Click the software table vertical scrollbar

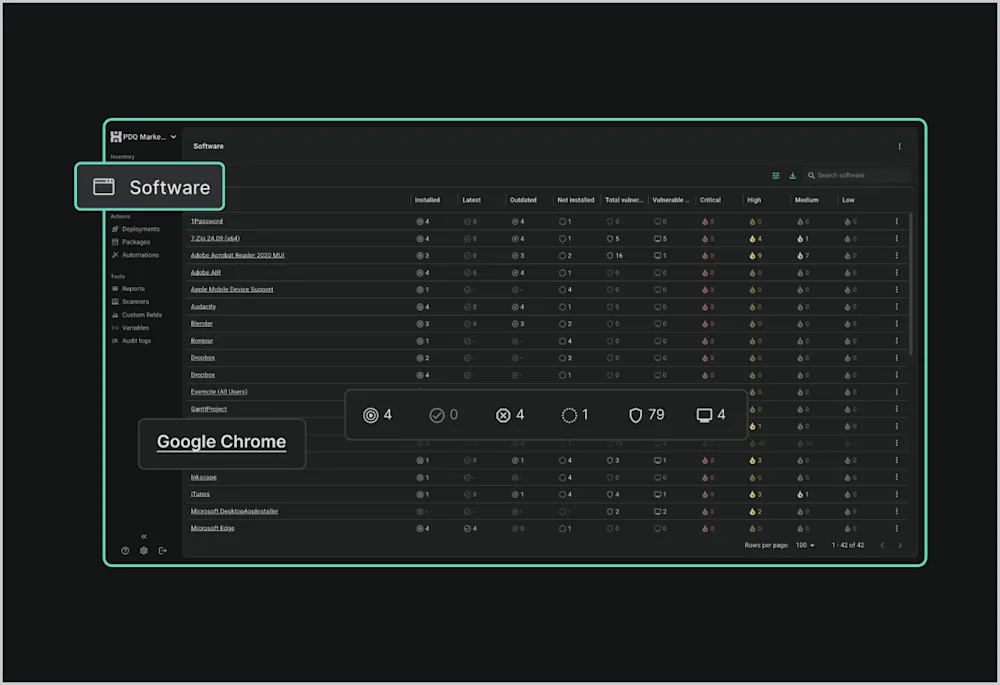click(x=910, y=284)
